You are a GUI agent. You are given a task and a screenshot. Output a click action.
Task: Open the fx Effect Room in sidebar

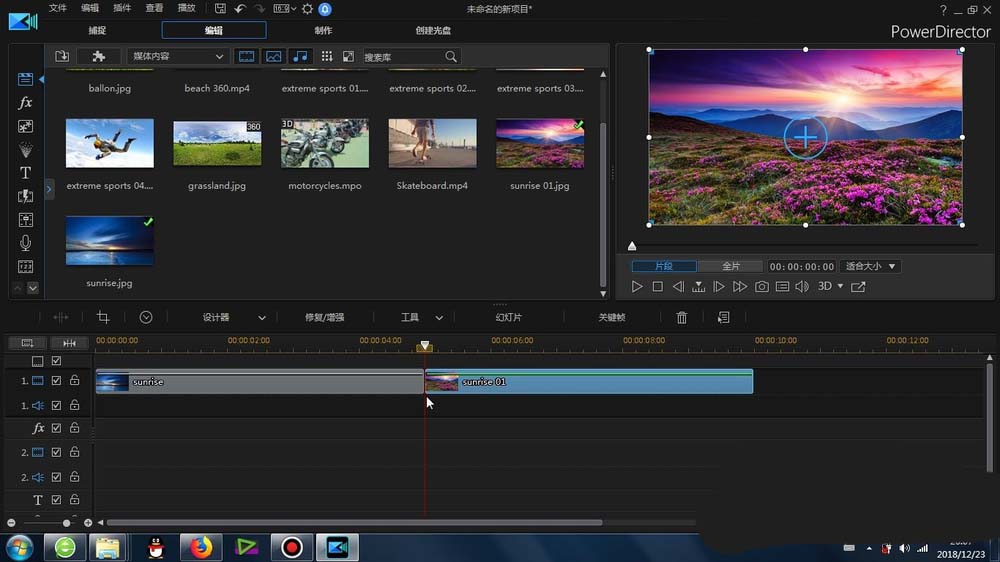click(x=26, y=103)
